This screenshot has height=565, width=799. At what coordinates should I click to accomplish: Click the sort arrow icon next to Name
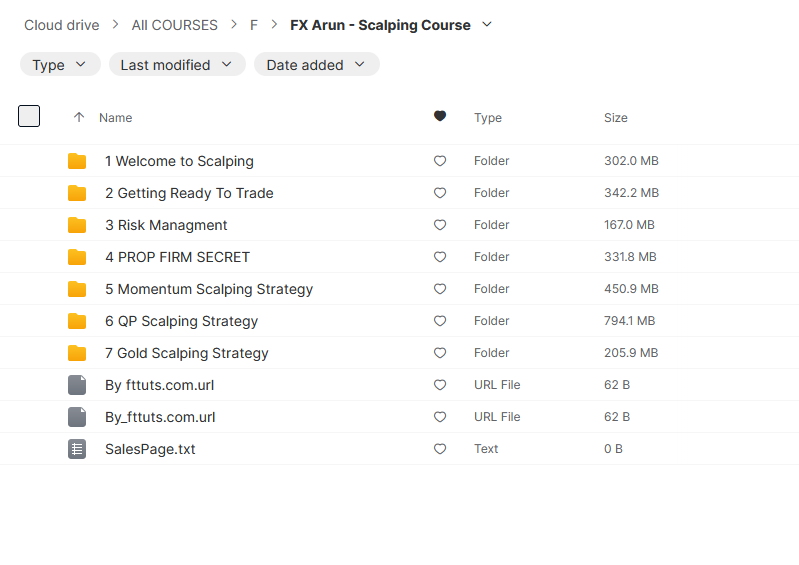[x=79, y=118]
